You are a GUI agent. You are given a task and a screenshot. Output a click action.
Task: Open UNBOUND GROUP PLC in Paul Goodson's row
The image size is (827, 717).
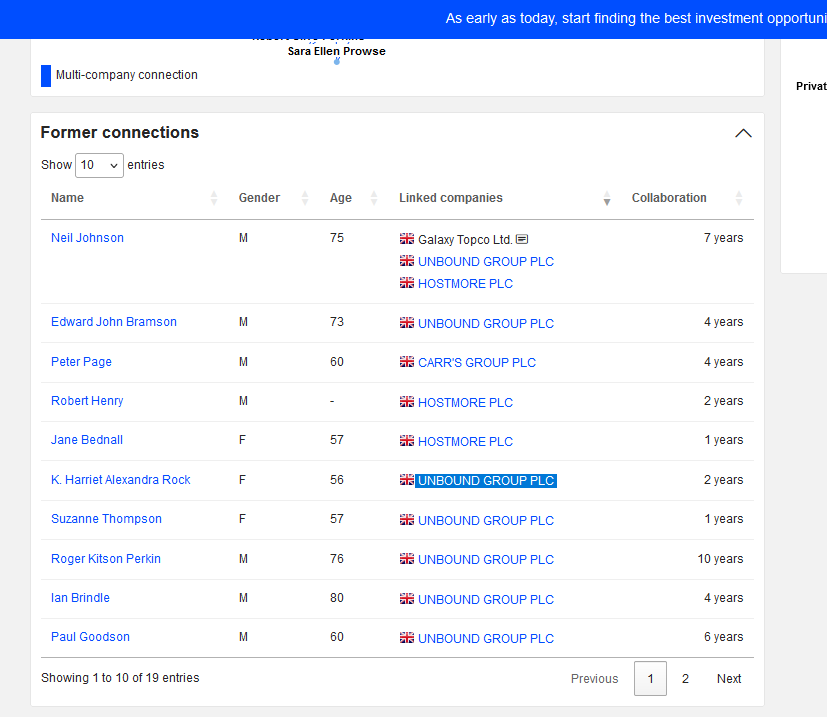[486, 639]
